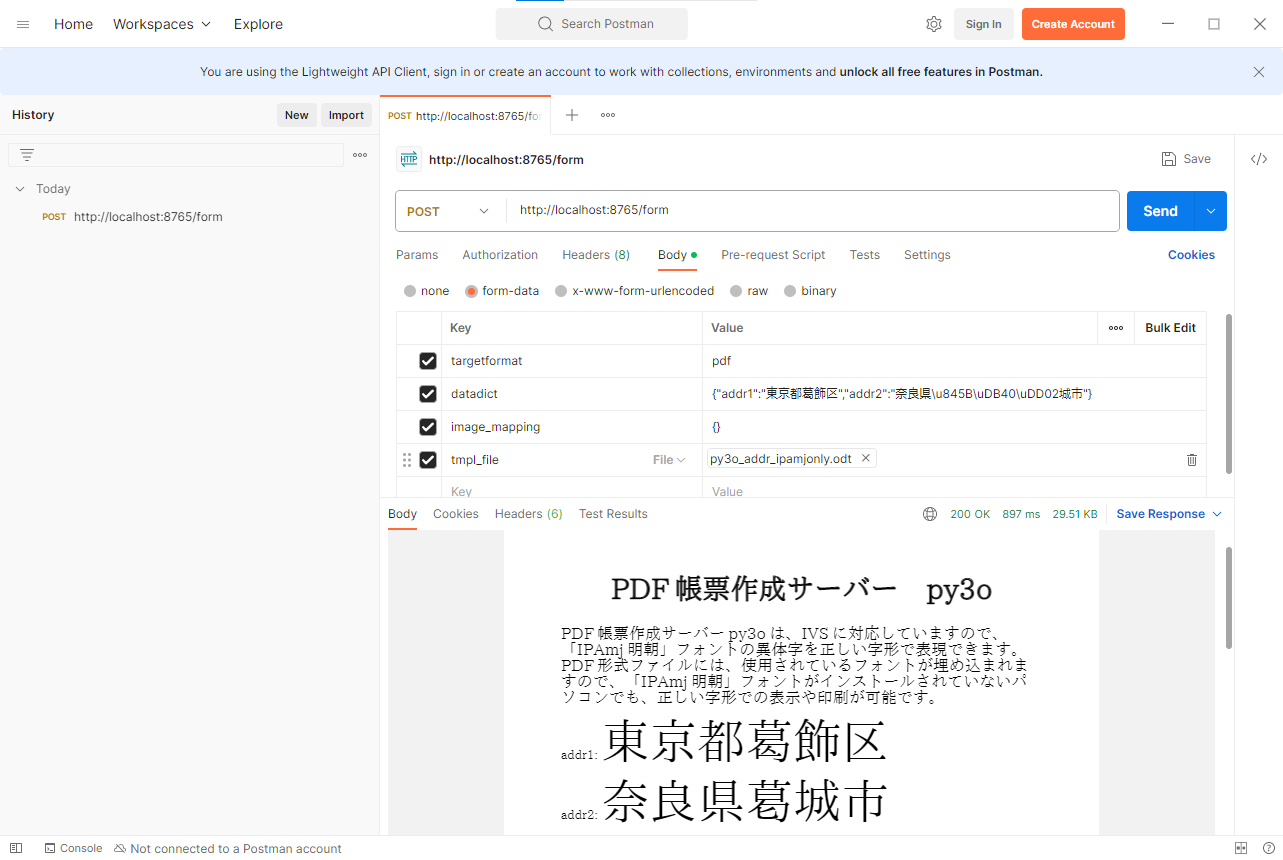The image size is (1283, 860).
Task: Select the binary body type
Action: pyautogui.click(x=790, y=291)
